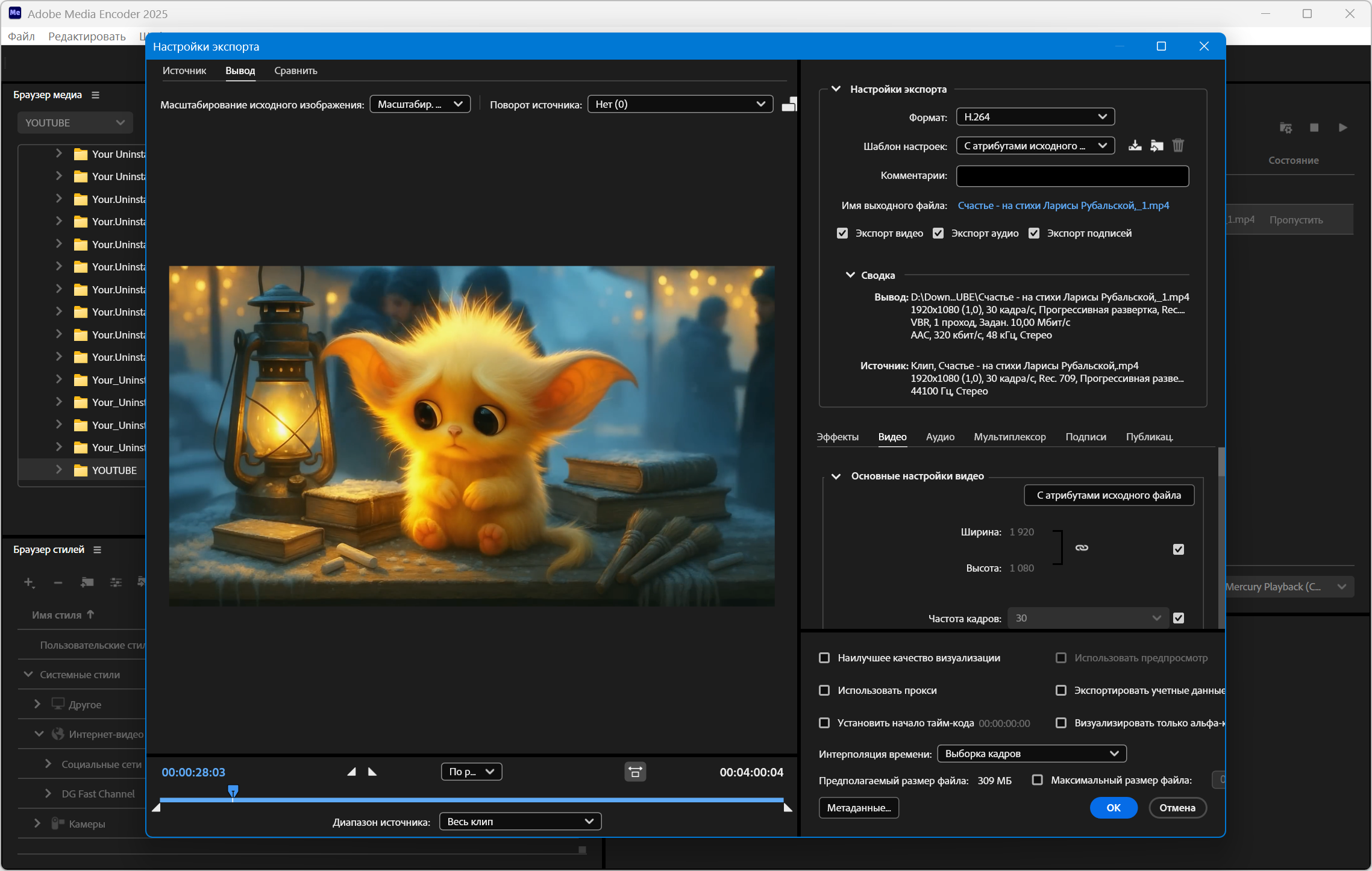
Task: Collapse the Сводка section
Action: pyautogui.click(x=850, y=275)
